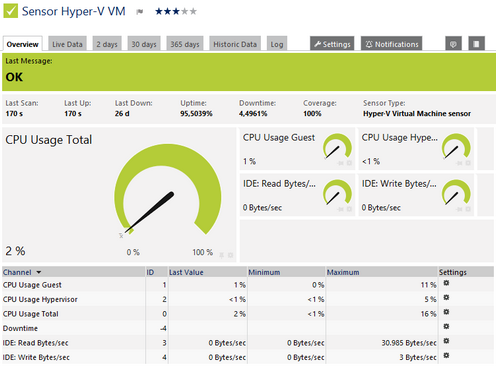
Task: Select CPU Usage Hypervisor channel row name
Action: (40, 299)
